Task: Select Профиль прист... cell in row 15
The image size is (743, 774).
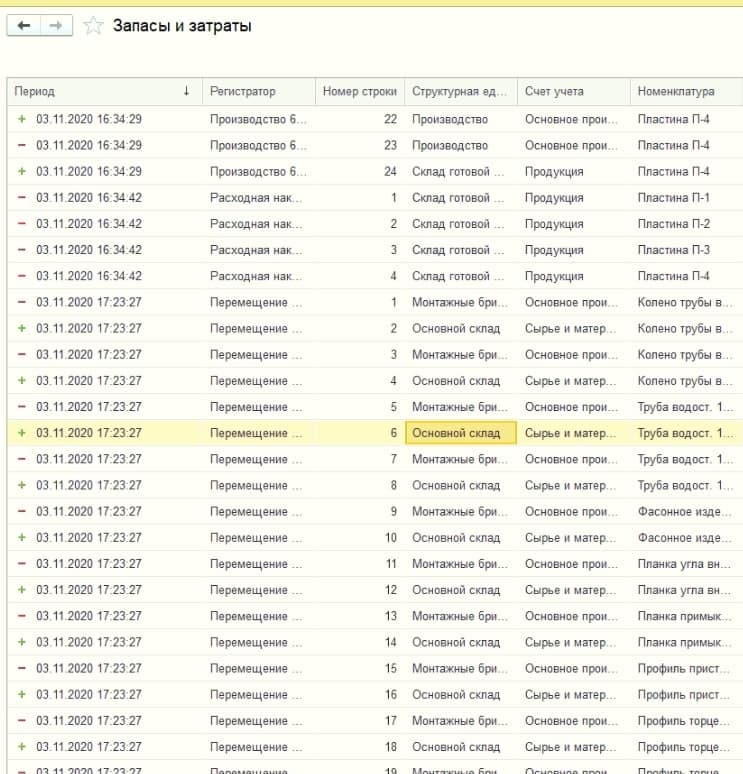Action: tap(686, 668)
